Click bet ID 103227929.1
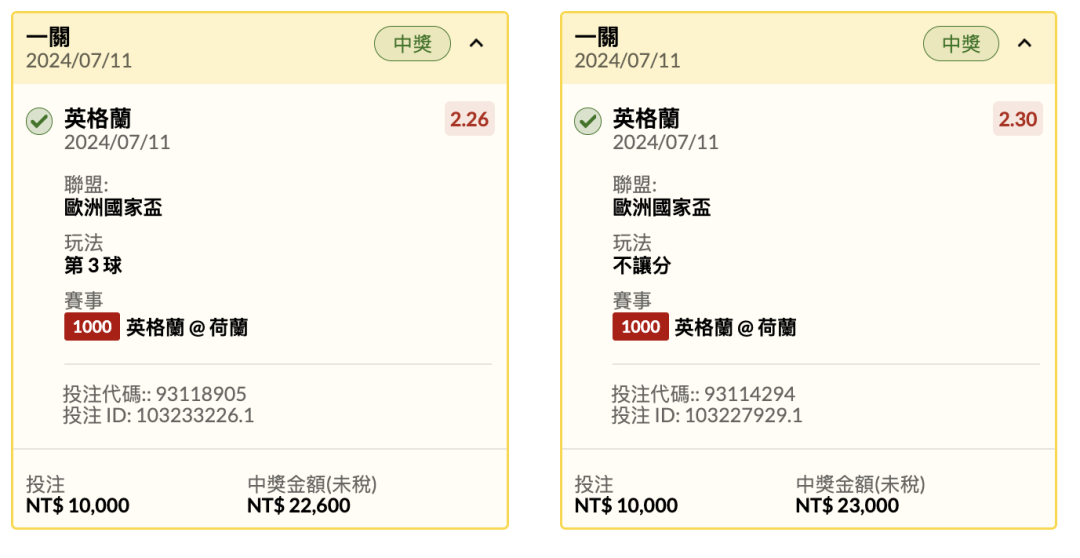The height and width of the screenshot is (558, 1080). click(743, 415)
